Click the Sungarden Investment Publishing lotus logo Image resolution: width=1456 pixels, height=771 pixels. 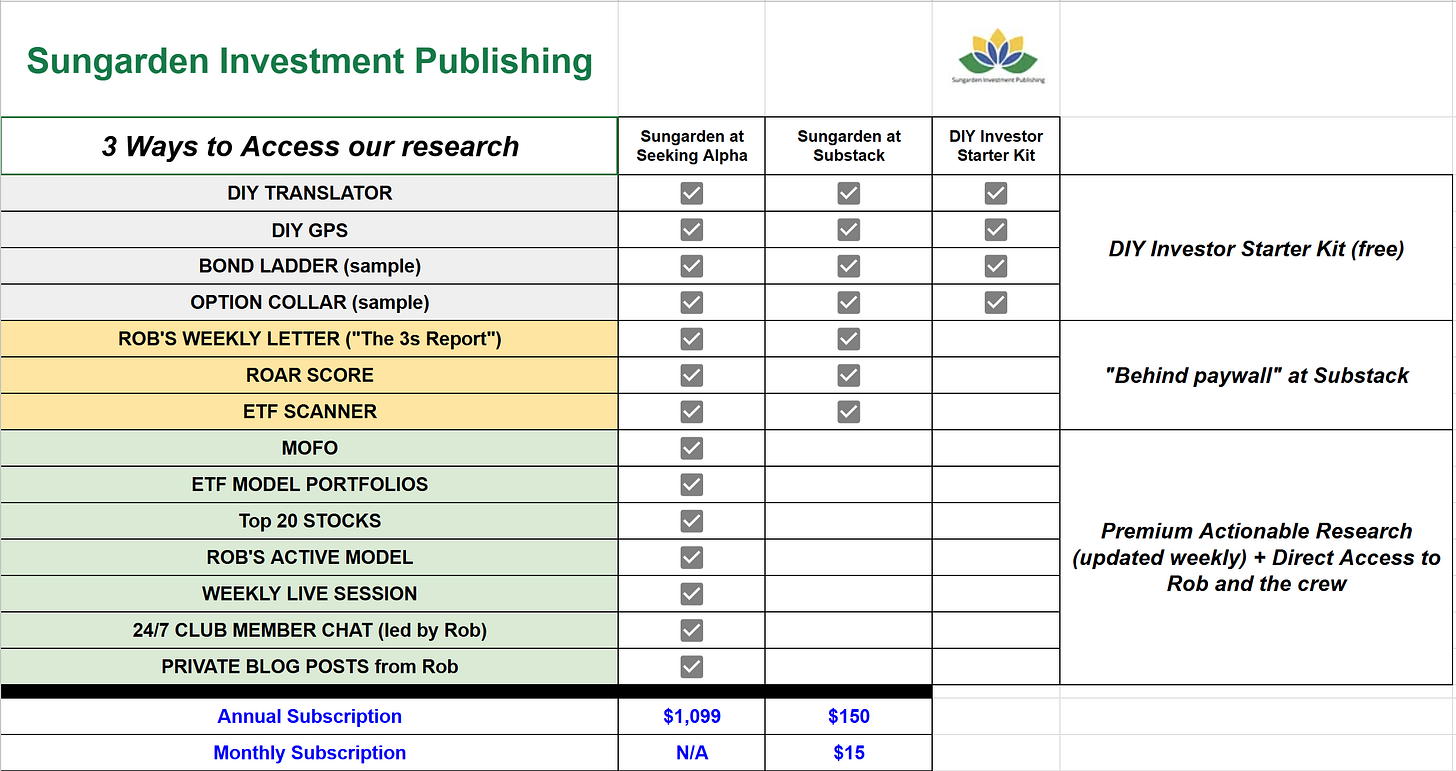coord(996,58)
